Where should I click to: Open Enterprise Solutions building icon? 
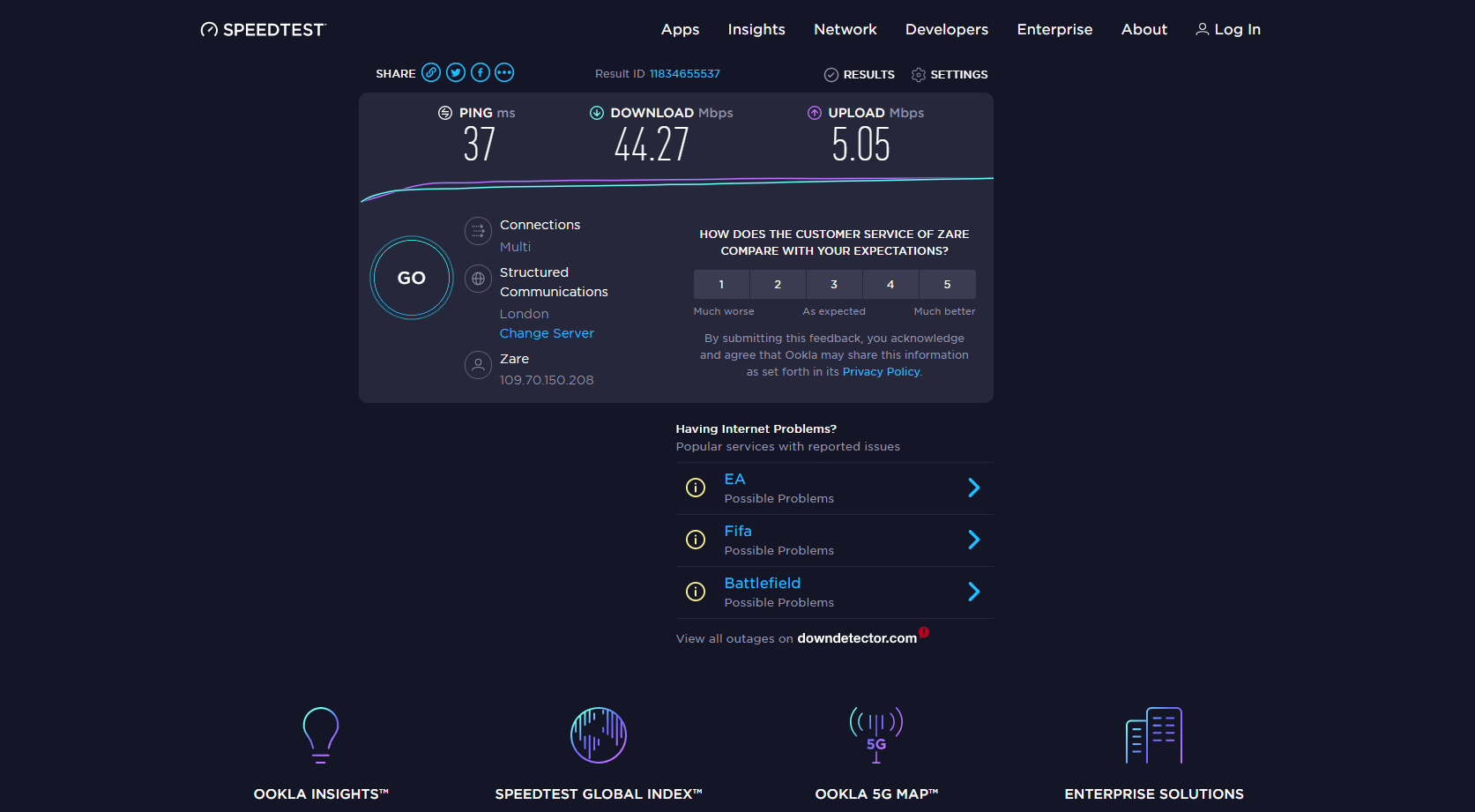1154,735
